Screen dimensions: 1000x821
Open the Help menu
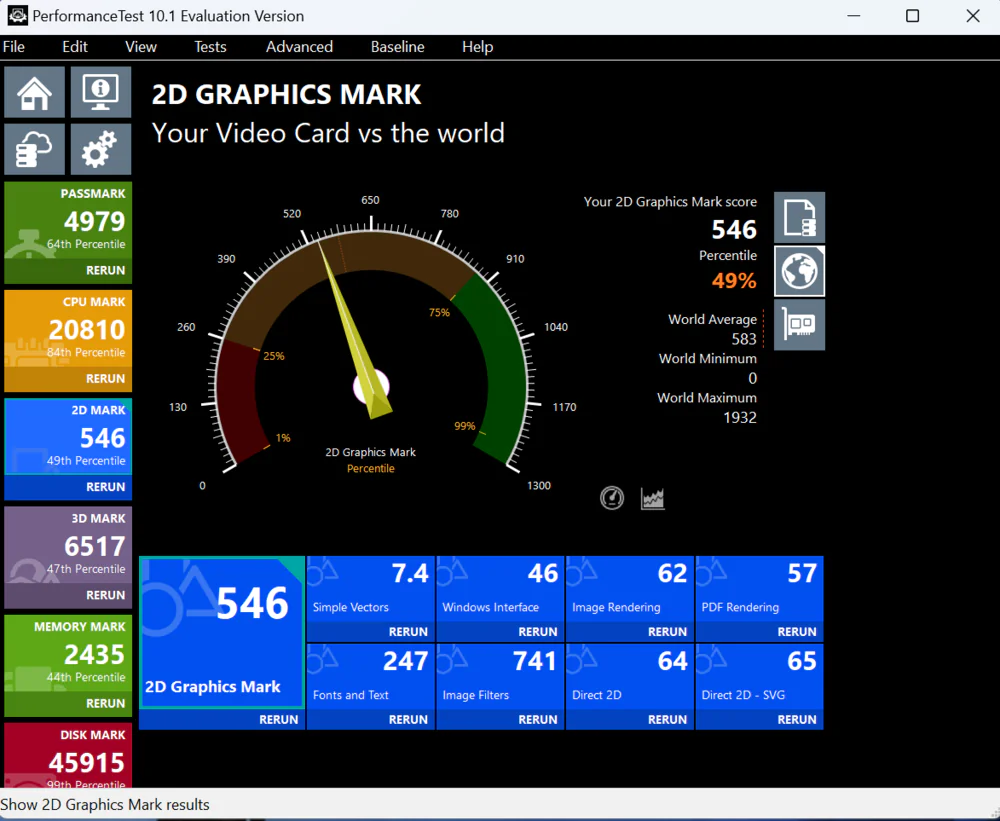477,47
